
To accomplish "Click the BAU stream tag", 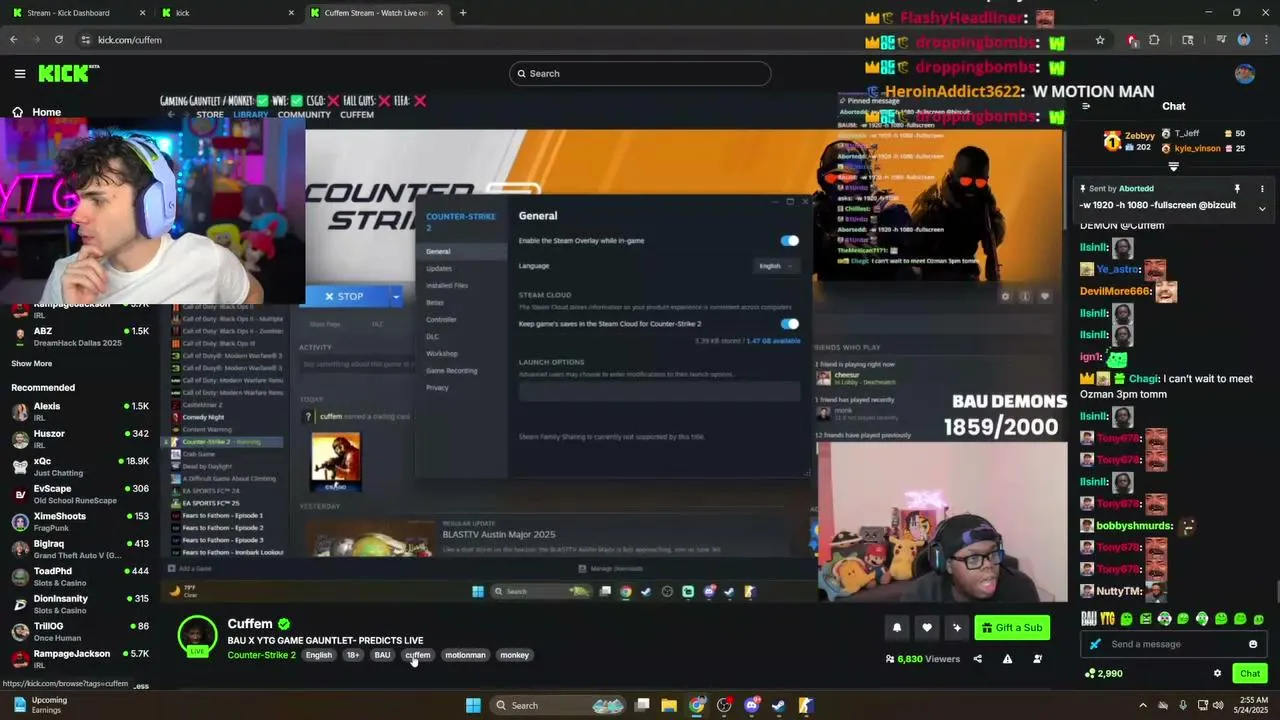I will (x=382, y=655).
